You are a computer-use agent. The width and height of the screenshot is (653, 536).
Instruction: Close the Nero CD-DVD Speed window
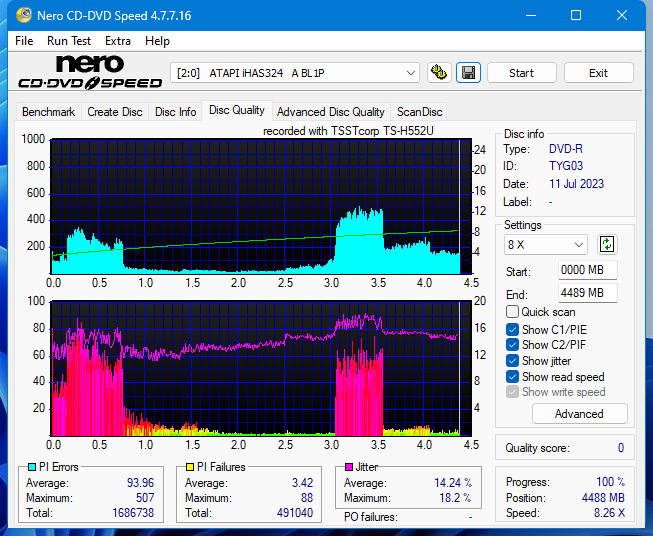(622, 15)
